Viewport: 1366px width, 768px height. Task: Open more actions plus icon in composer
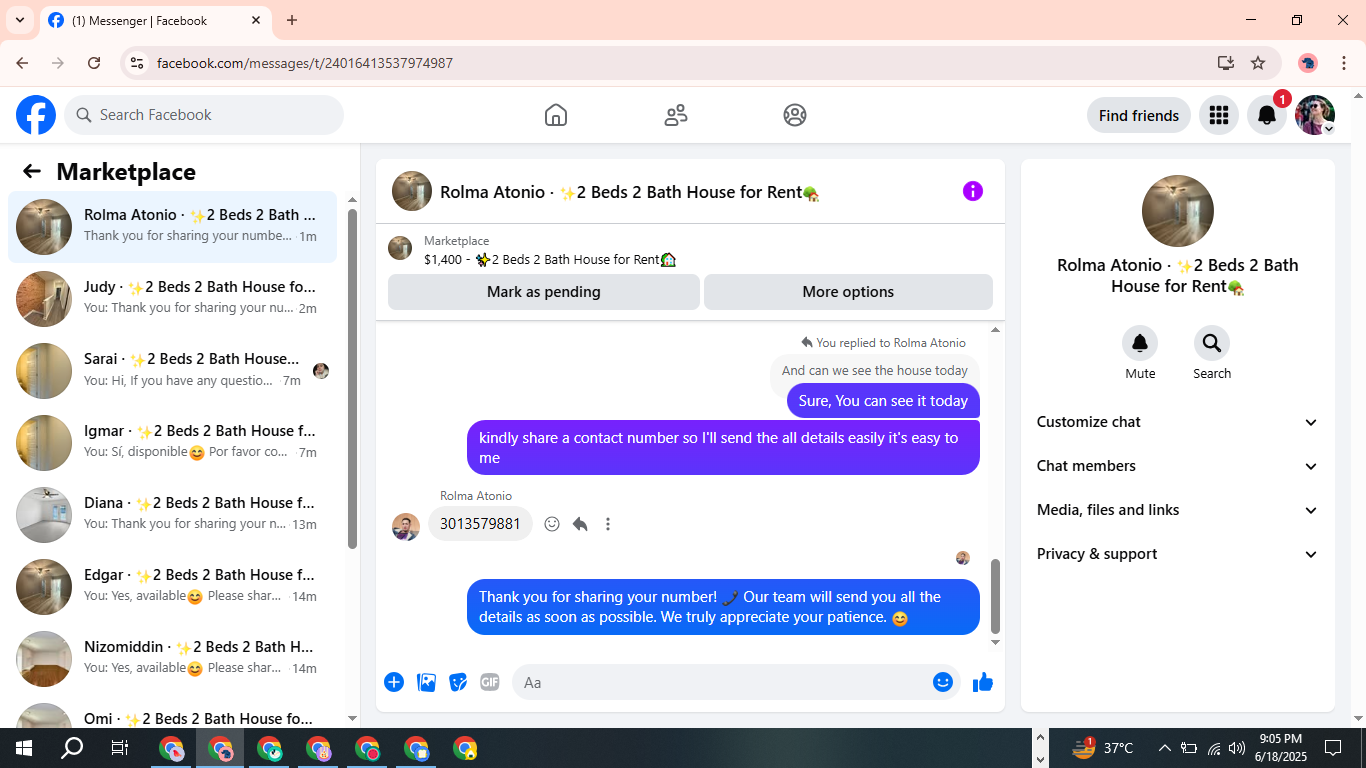(394, 682)
